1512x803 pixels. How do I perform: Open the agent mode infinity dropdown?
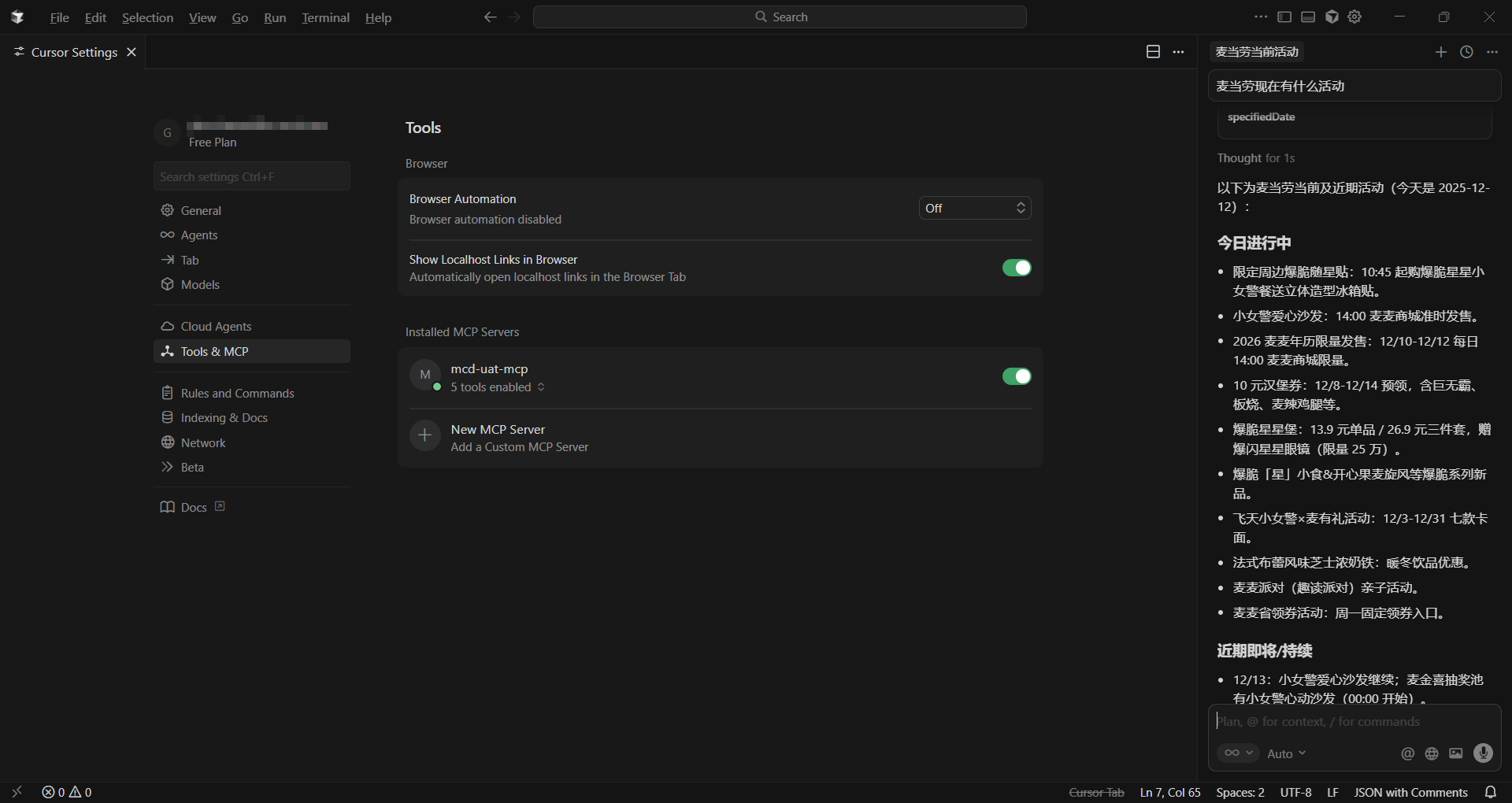1238,753
